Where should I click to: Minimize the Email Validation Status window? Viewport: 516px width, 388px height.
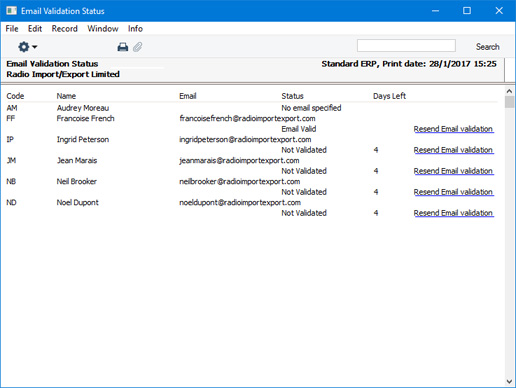pos(435,11)
